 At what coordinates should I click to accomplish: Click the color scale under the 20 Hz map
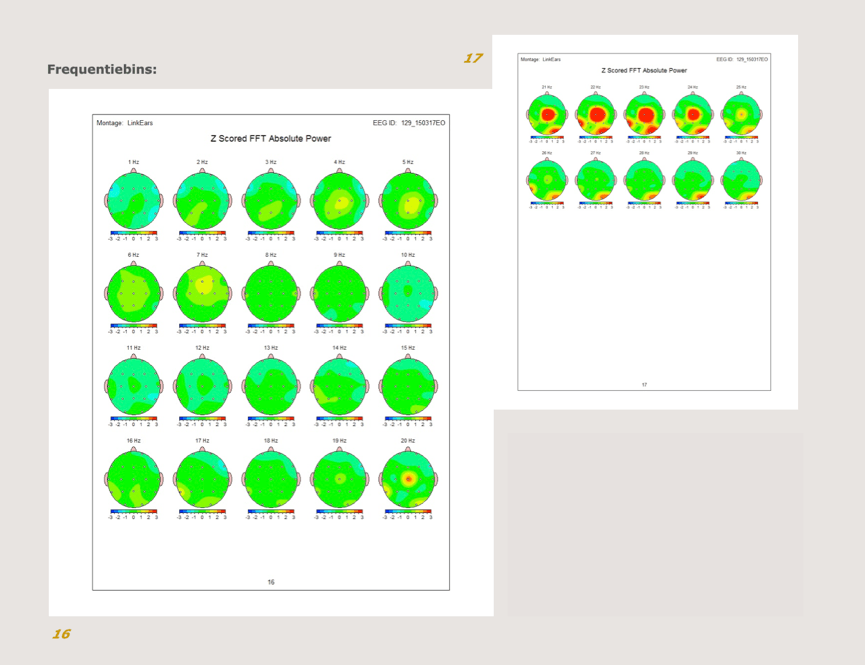pos(408,514)
